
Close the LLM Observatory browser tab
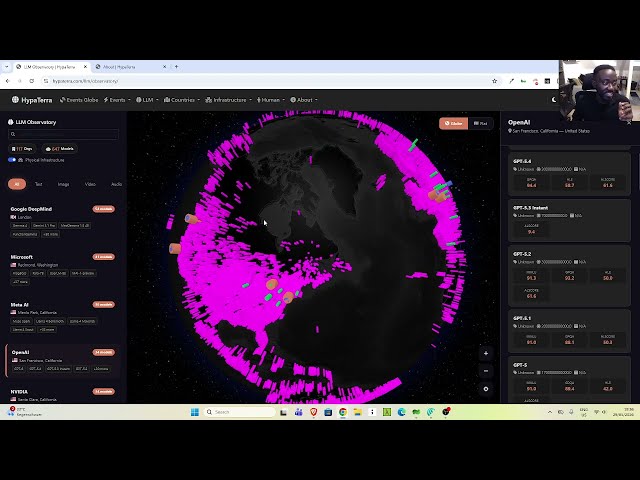point(85,67)
